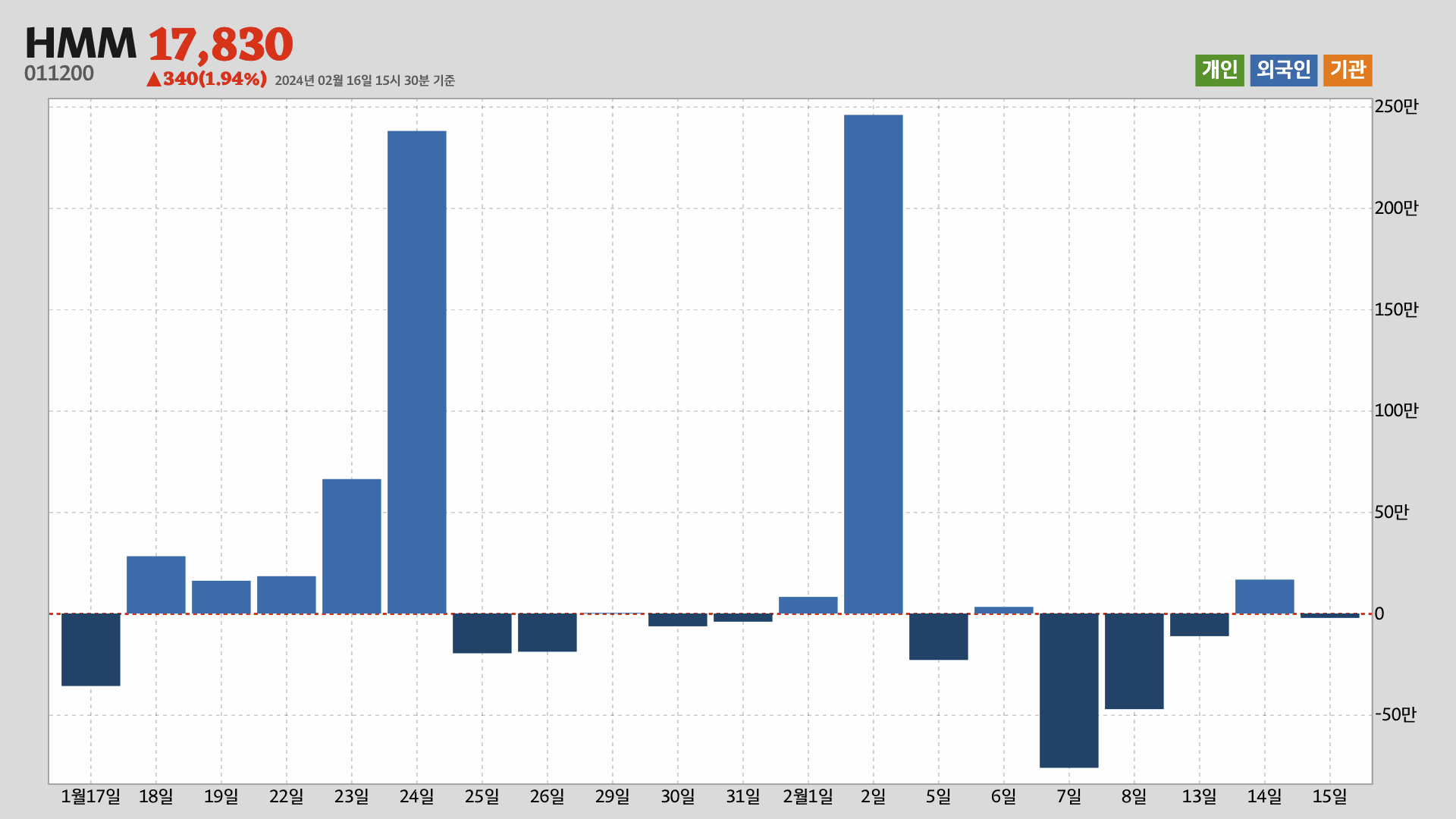Click the deepest negative bar for 7일
1456x819 pixels.
pos(1069,690)
